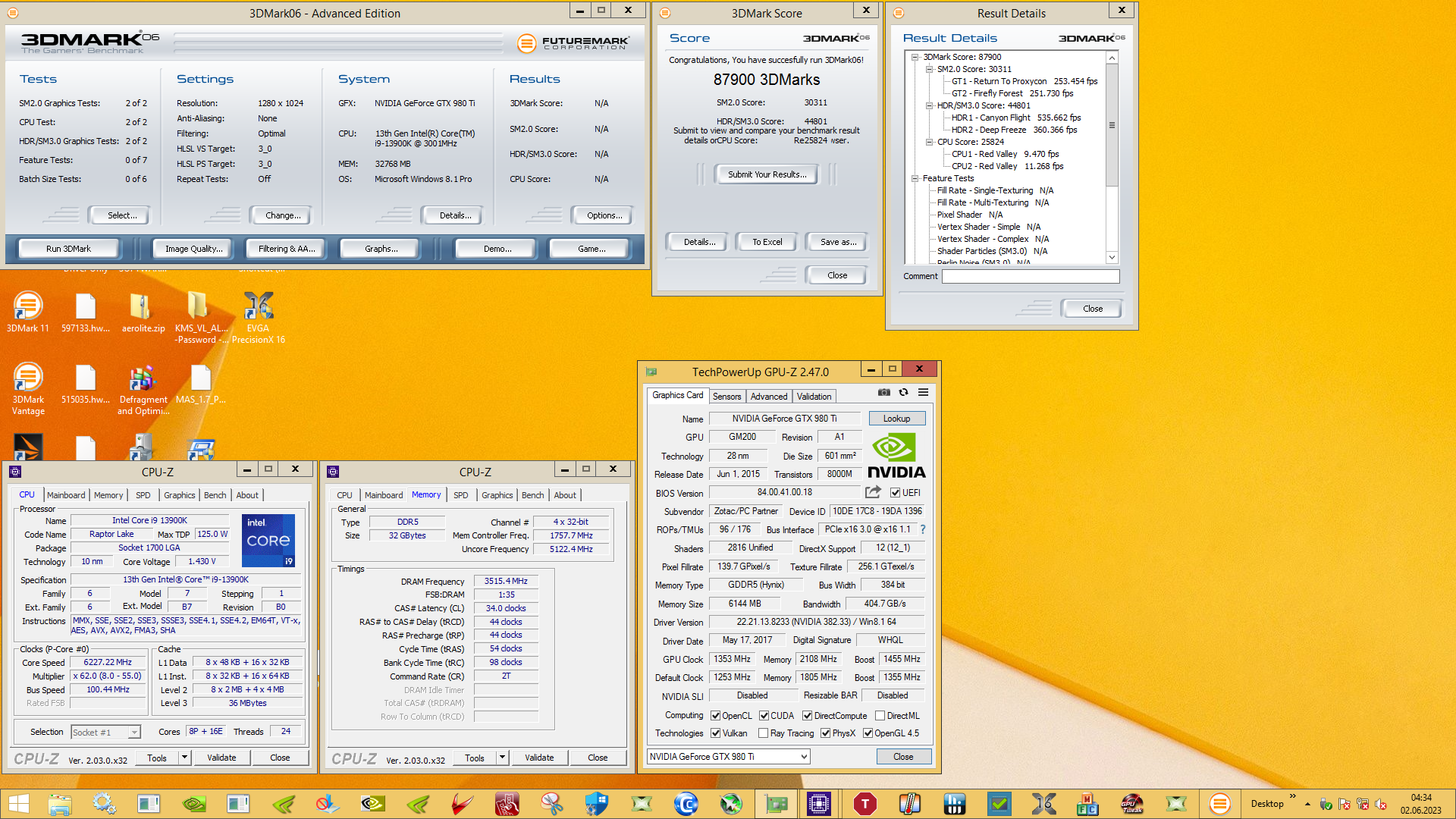Open the Socket #1 selection dropdown

[x=105, y=732]
